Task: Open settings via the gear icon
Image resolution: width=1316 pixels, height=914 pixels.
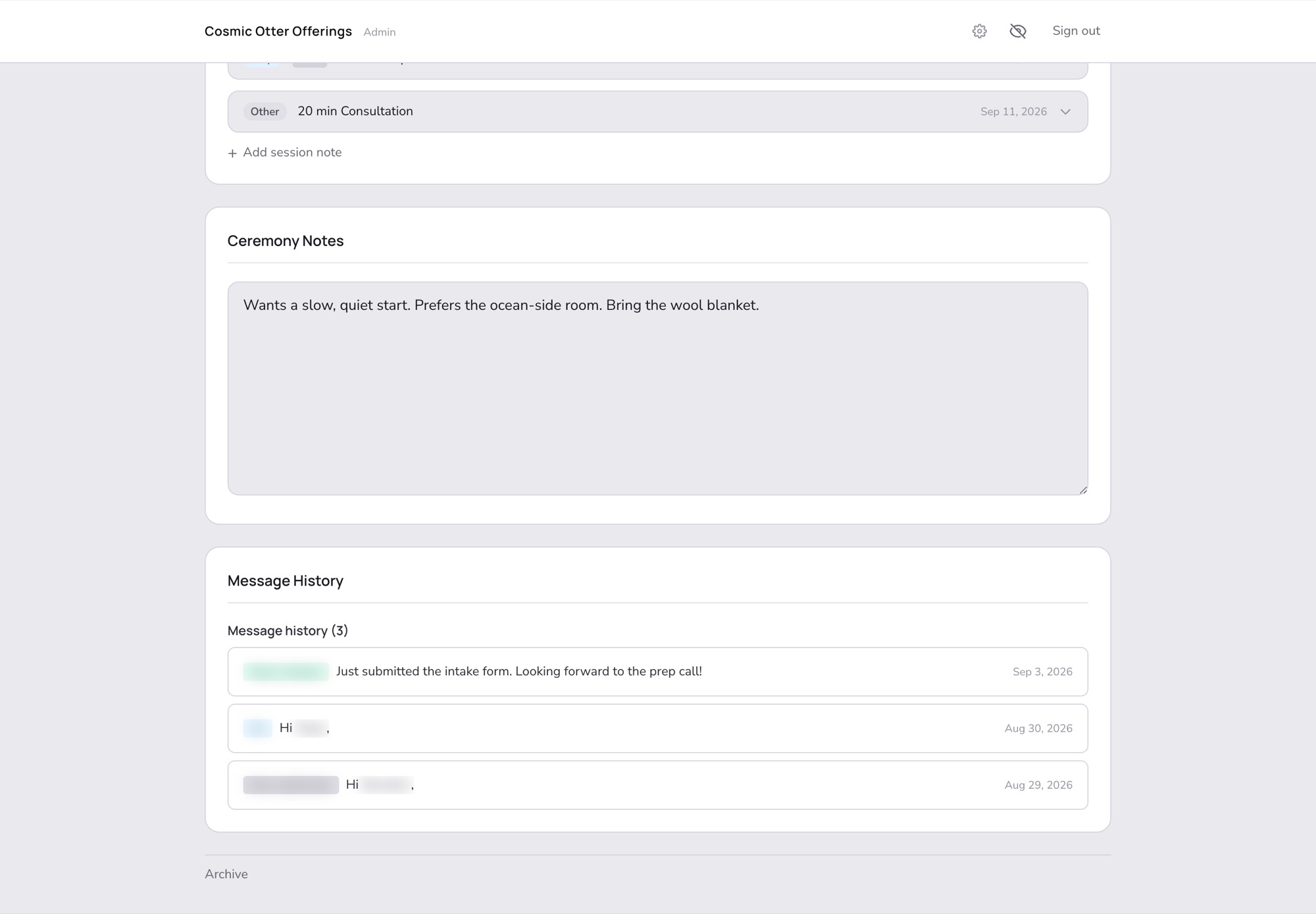Action: click(979, 31)
